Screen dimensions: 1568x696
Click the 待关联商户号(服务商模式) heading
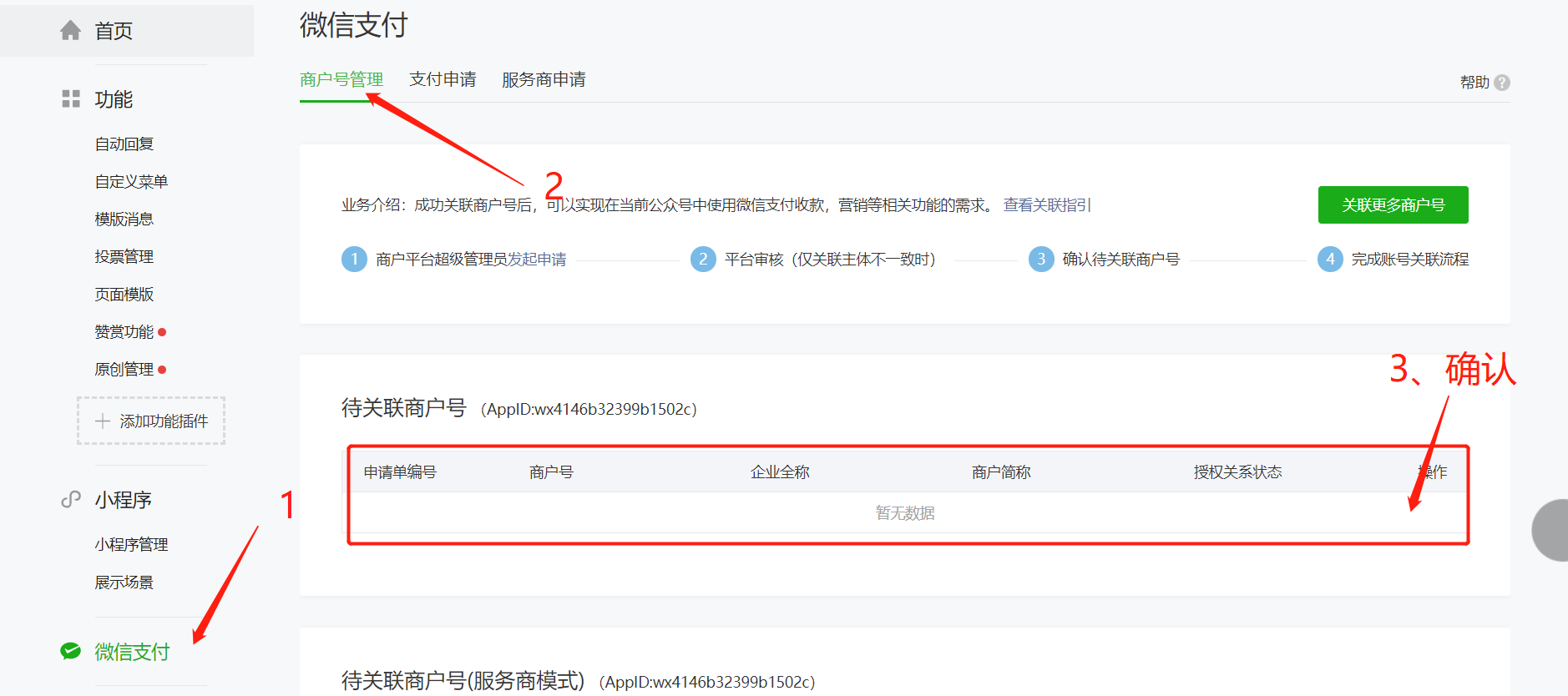tap(463, 681)
